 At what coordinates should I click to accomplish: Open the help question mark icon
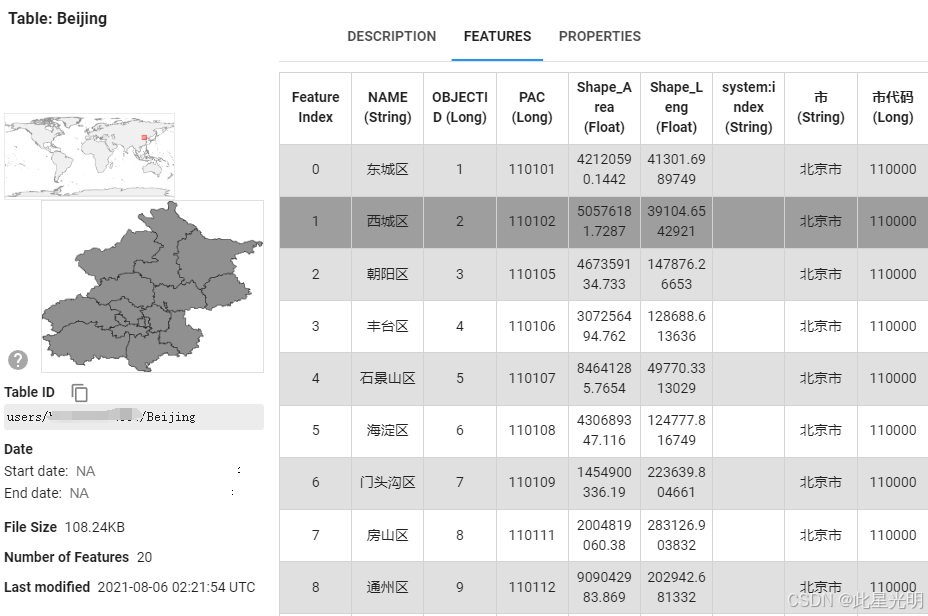pyautogui.click(x=18, y=360)
